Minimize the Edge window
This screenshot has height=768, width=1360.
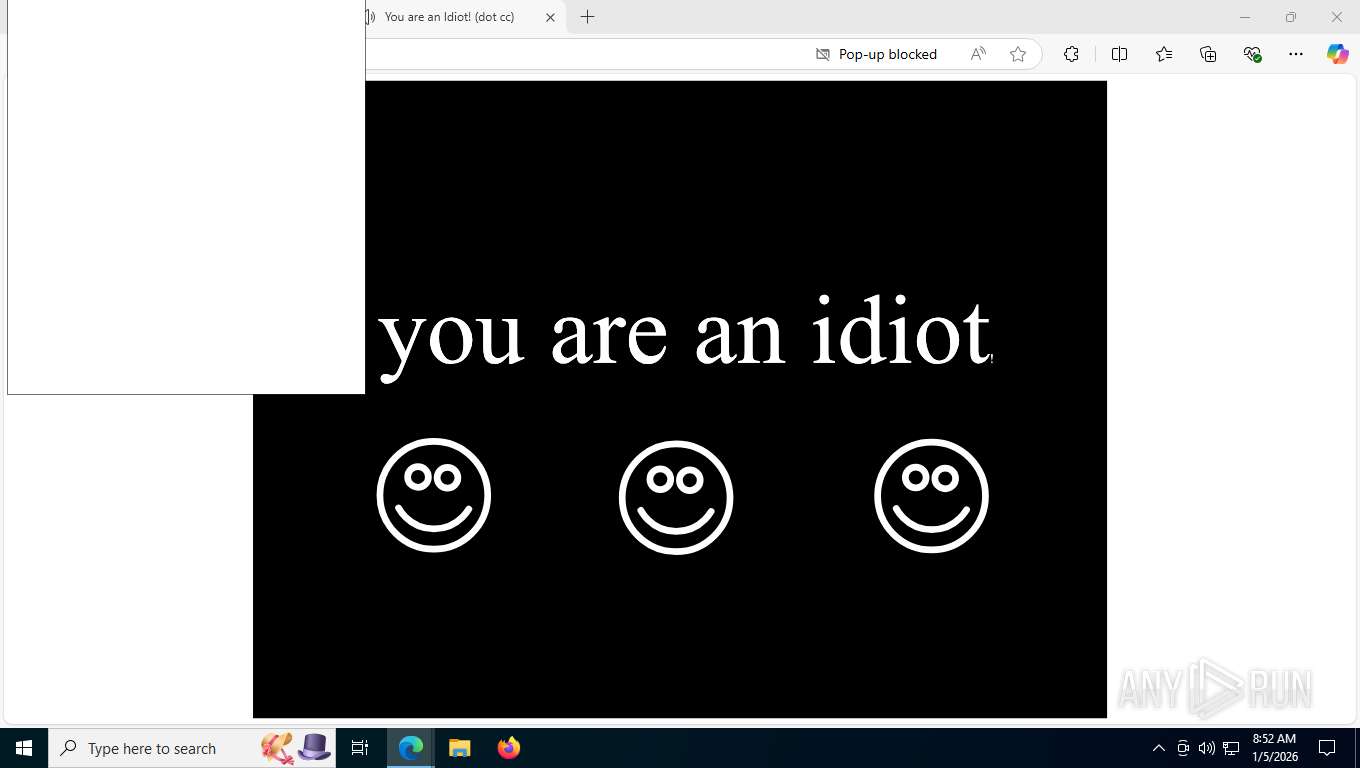[1245, 17]
